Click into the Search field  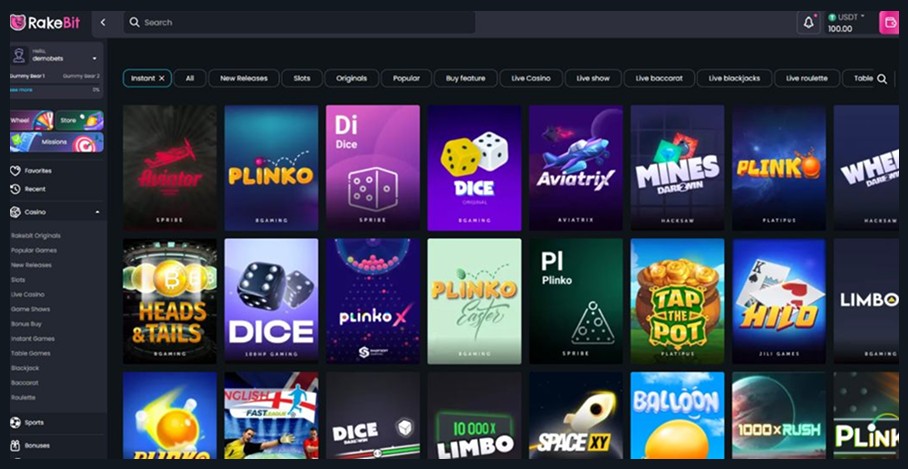pos(299,23)
